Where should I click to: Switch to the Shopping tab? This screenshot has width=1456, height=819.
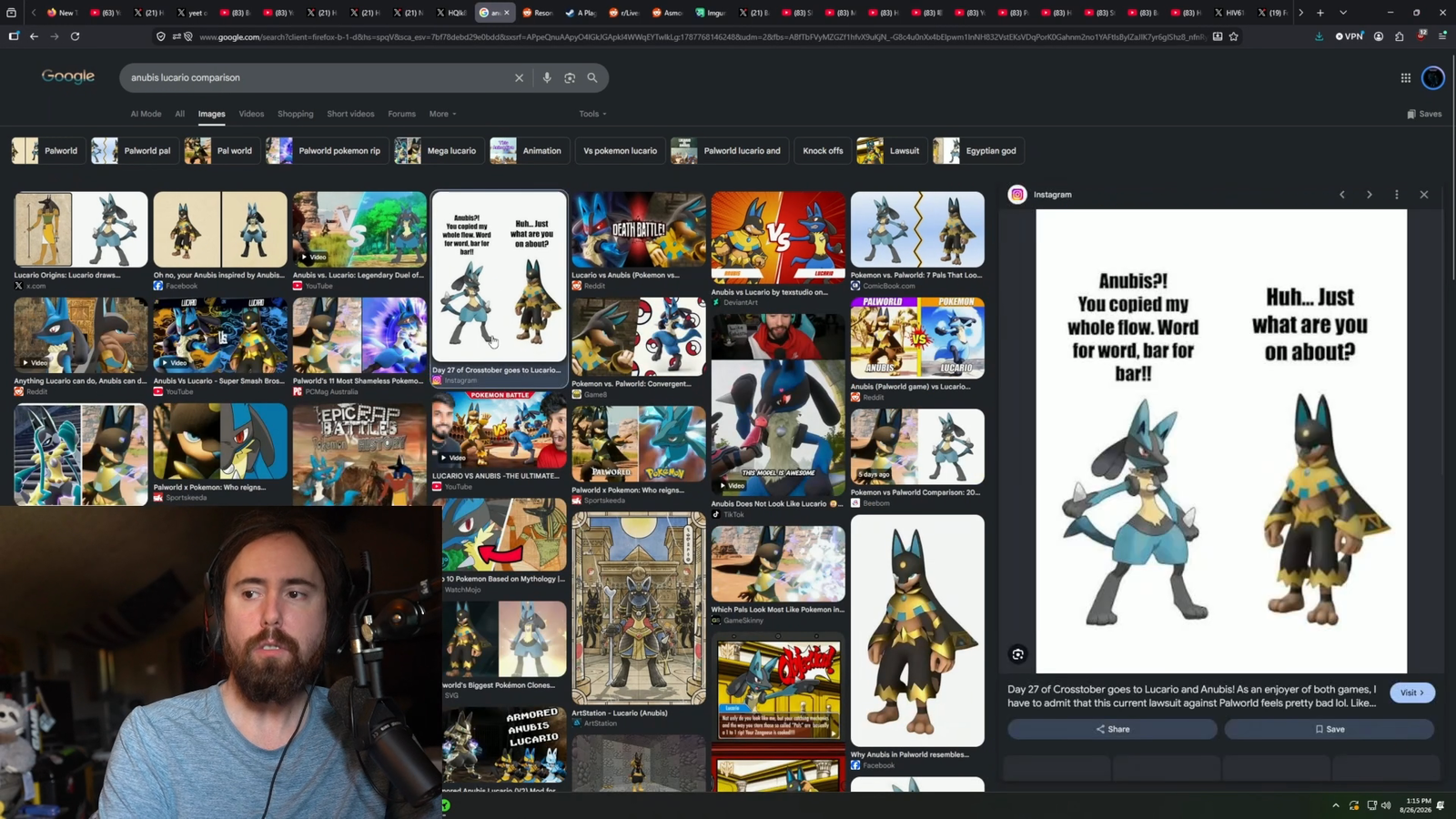pyautogui.click(x=295, y=114)
